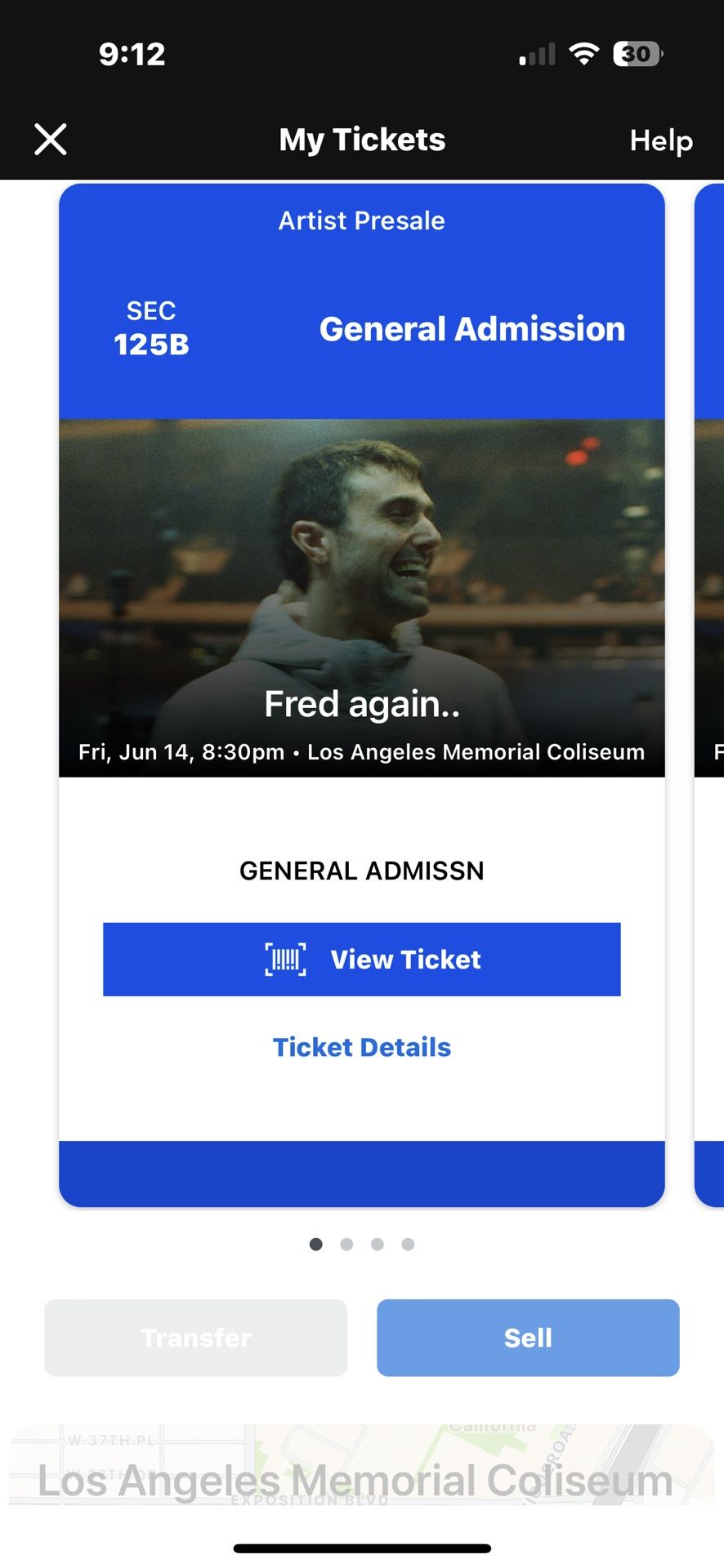
Task: Tap the Wi-Fi status icon
Action: [x=584, y=54]
